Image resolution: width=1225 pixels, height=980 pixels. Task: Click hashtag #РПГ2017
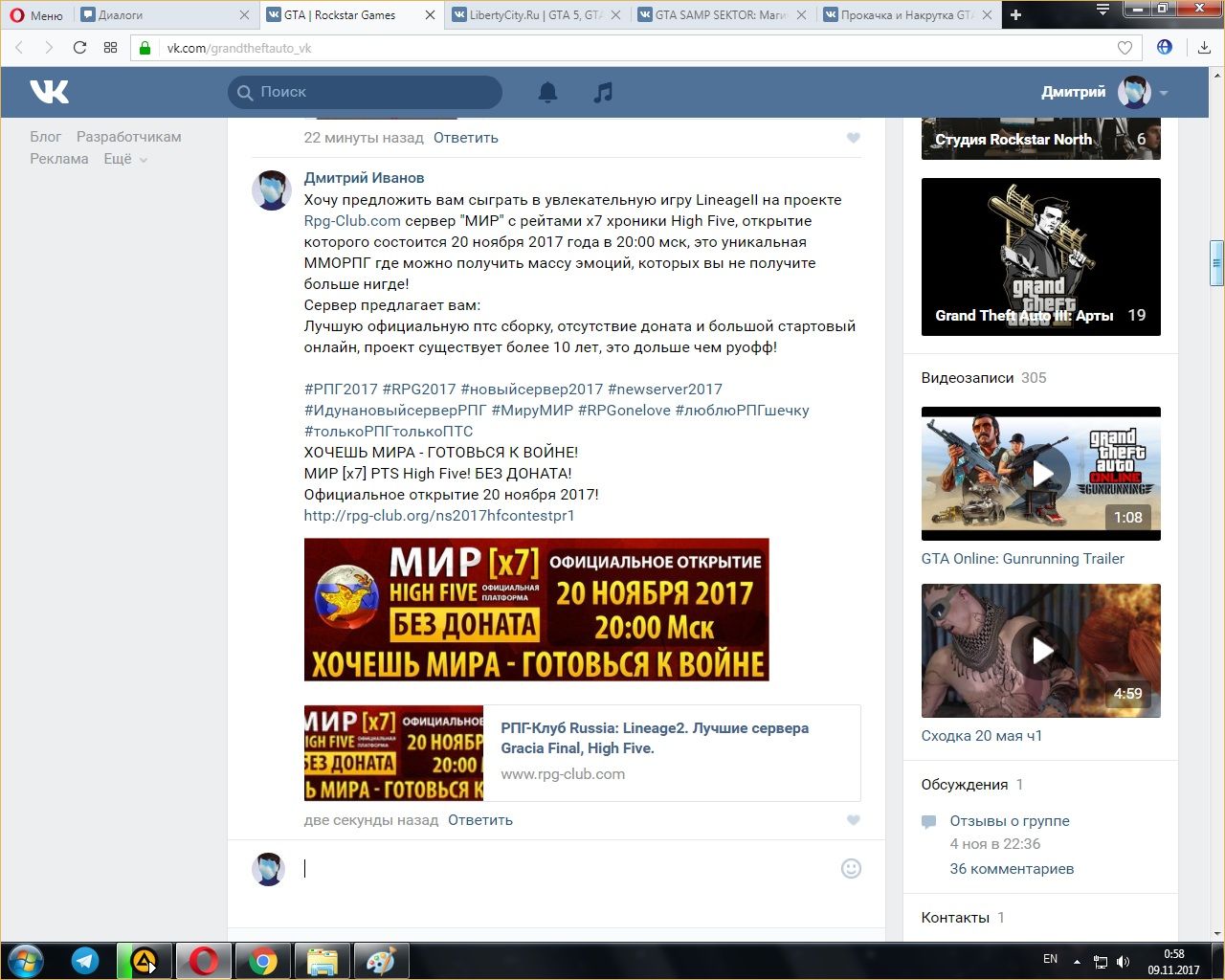[341, 390]
